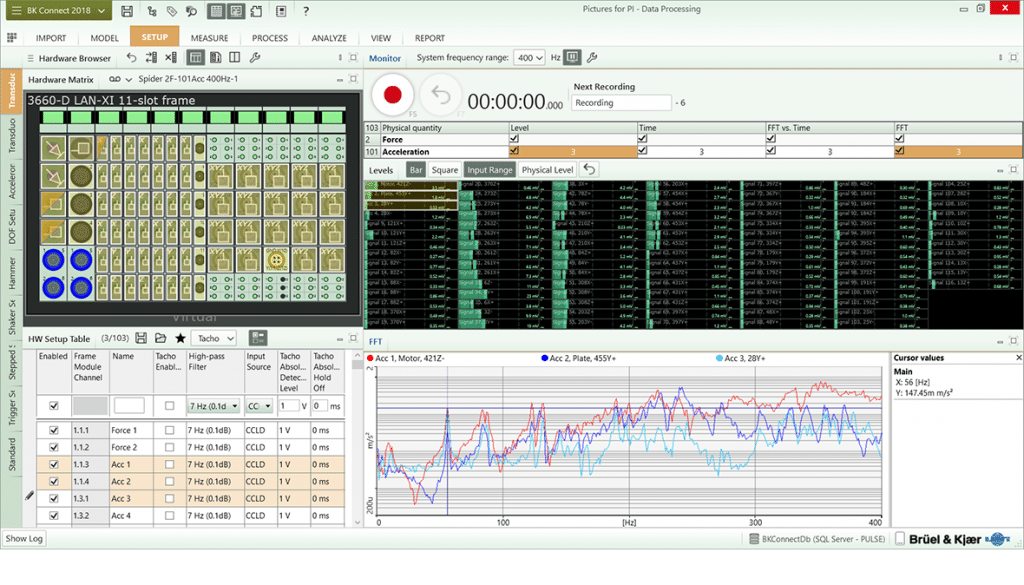Open the System frequency range dropdown
This screenshot has height=585, width=1024.
(x=529, y=58)
